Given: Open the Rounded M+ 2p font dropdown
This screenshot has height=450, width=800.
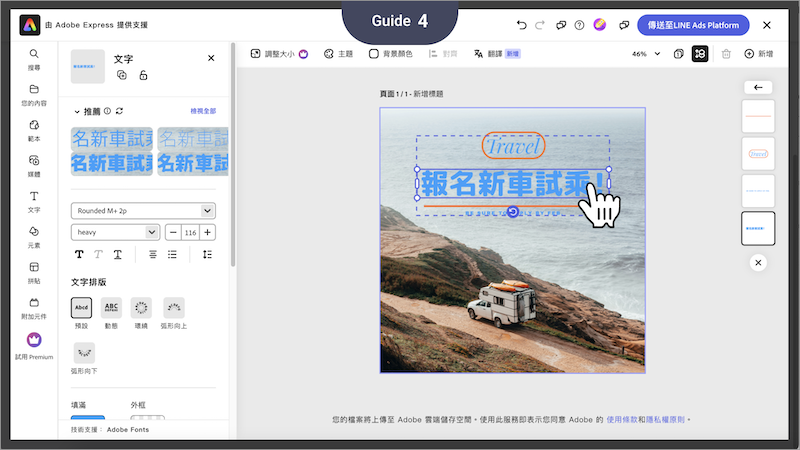Looking at the screenshot, I should point(143,211).
